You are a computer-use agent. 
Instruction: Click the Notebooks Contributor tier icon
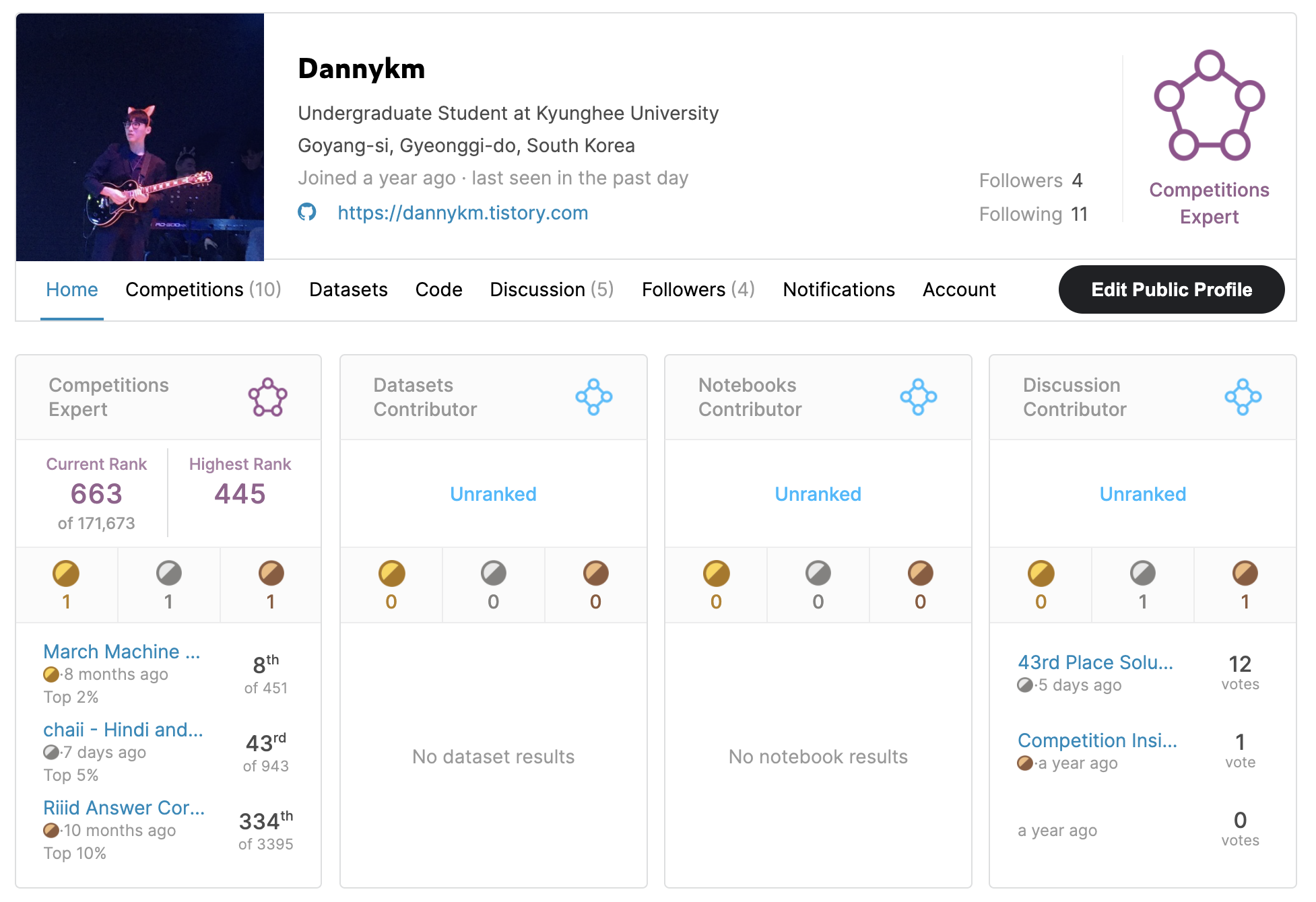point(918,397)
